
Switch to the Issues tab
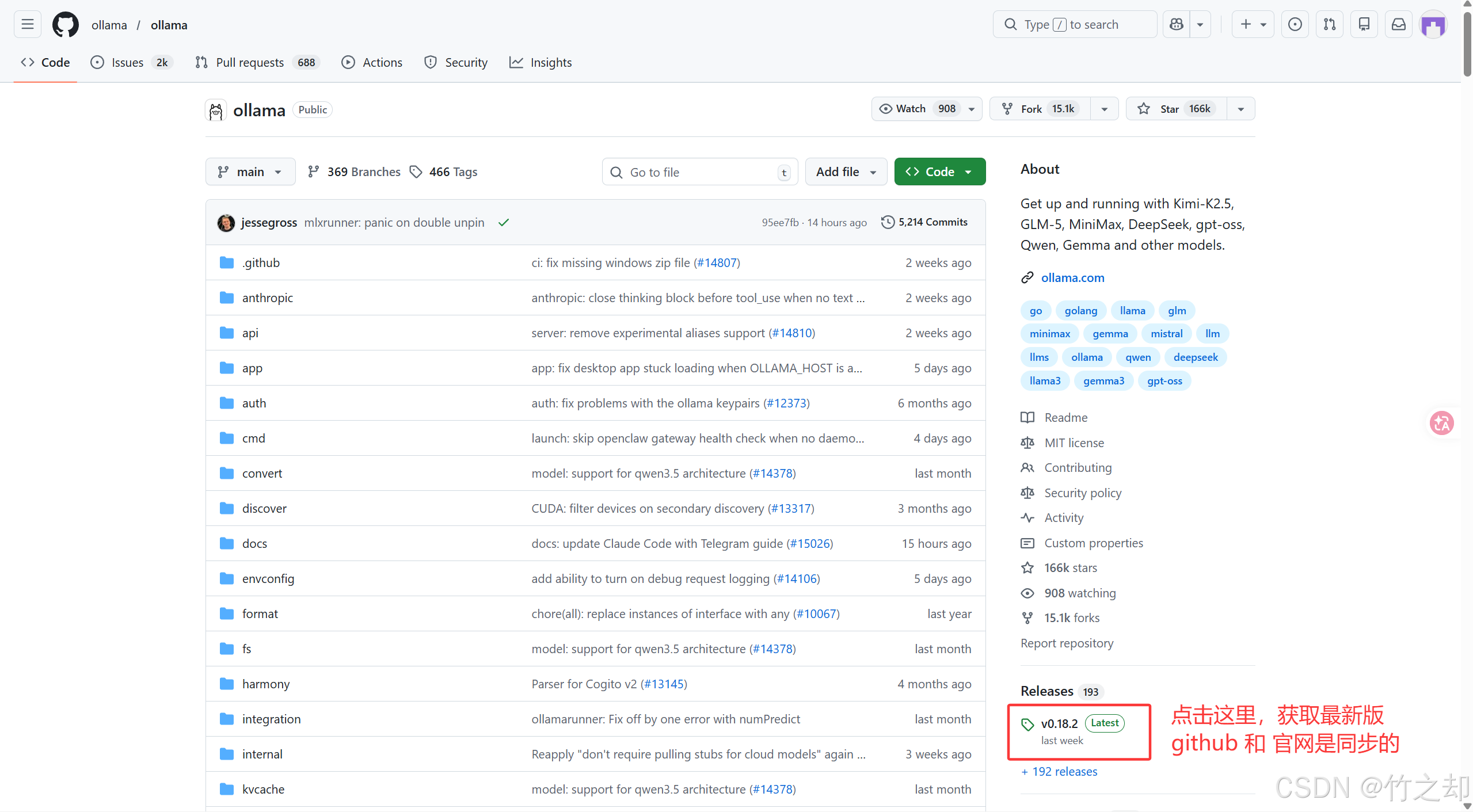(x=128, y=62)
